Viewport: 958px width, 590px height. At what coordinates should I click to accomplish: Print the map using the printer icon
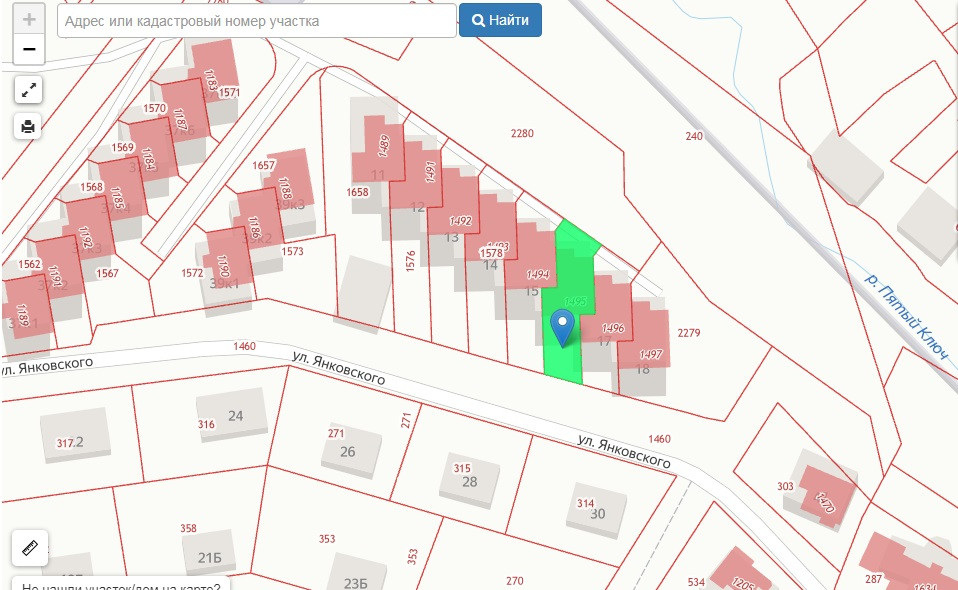click(x=29, y=126)
